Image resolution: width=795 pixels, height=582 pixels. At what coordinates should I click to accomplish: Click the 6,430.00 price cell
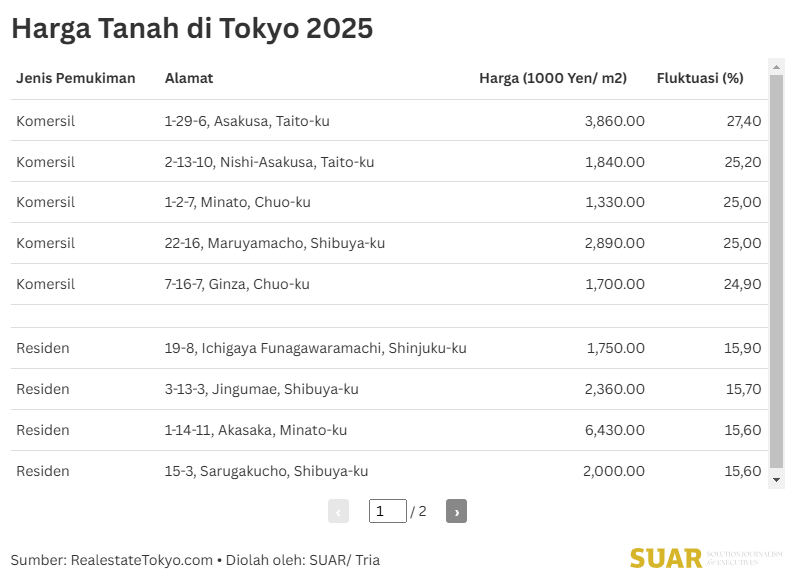613,430
